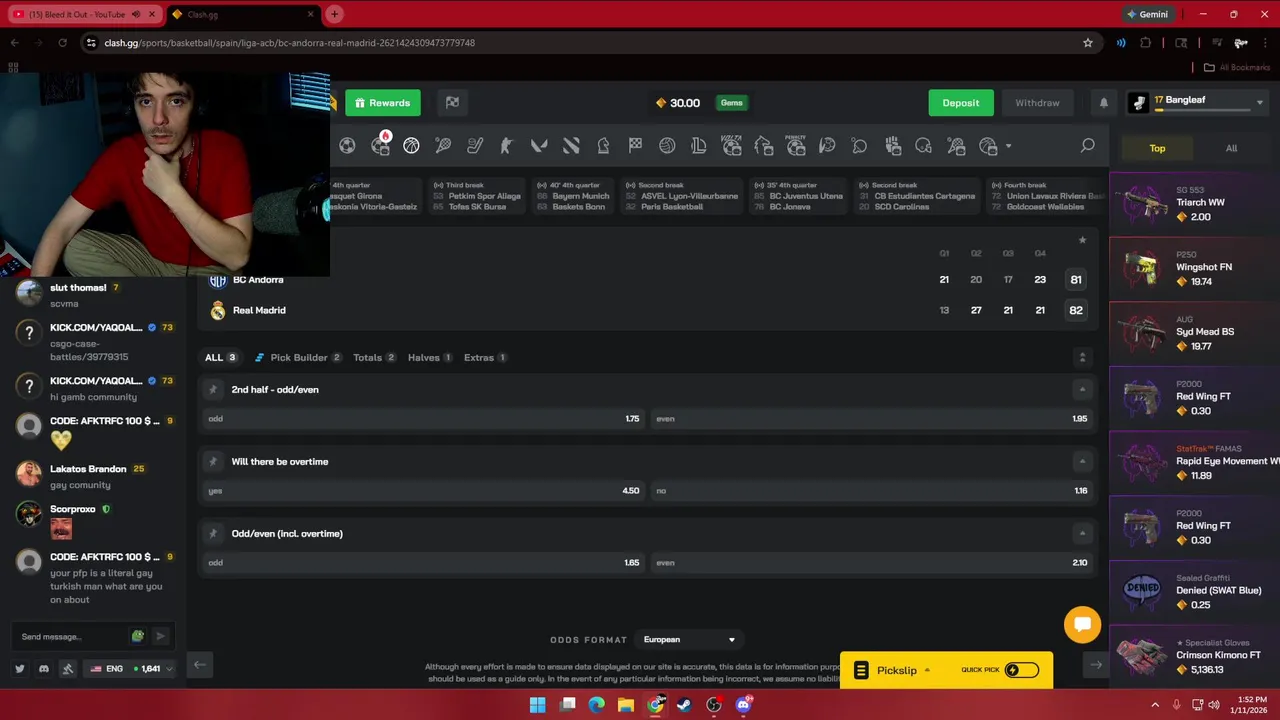
Task: Collapse the Odd/even incl. overtime market
Action: click(x=1082, y=533)
